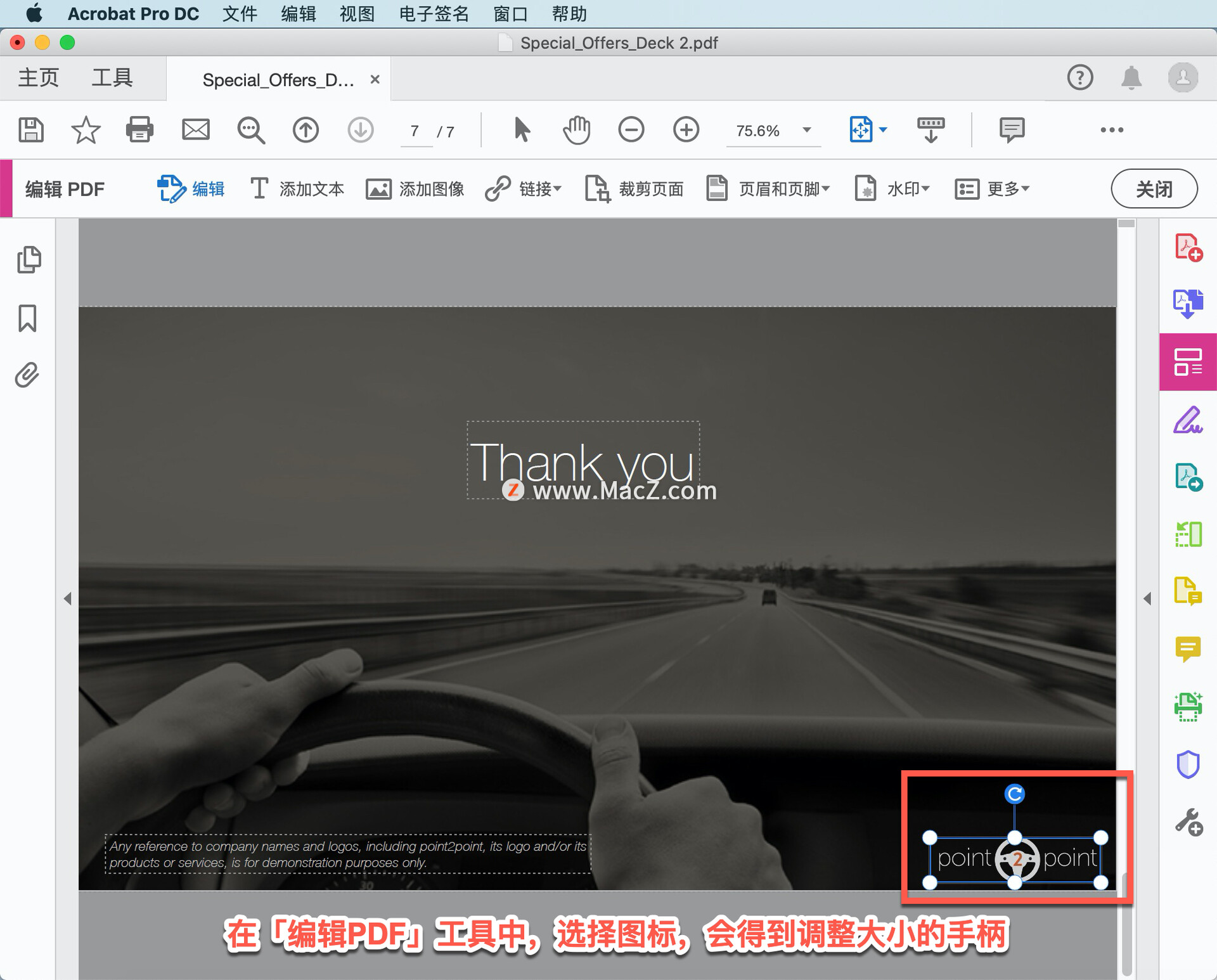Click the 添加图像 button
Viewport: 1217px width, 980px height.
[x=415, y=189]
